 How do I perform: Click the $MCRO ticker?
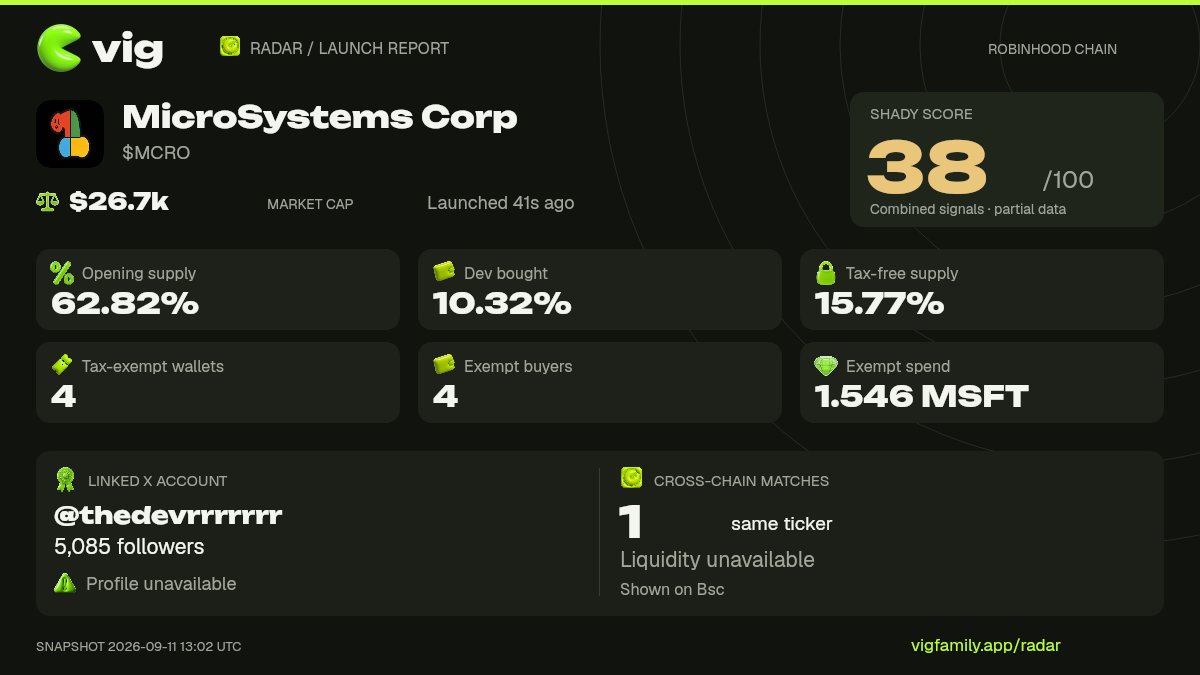pyautogui.click(x=156, y=153)
